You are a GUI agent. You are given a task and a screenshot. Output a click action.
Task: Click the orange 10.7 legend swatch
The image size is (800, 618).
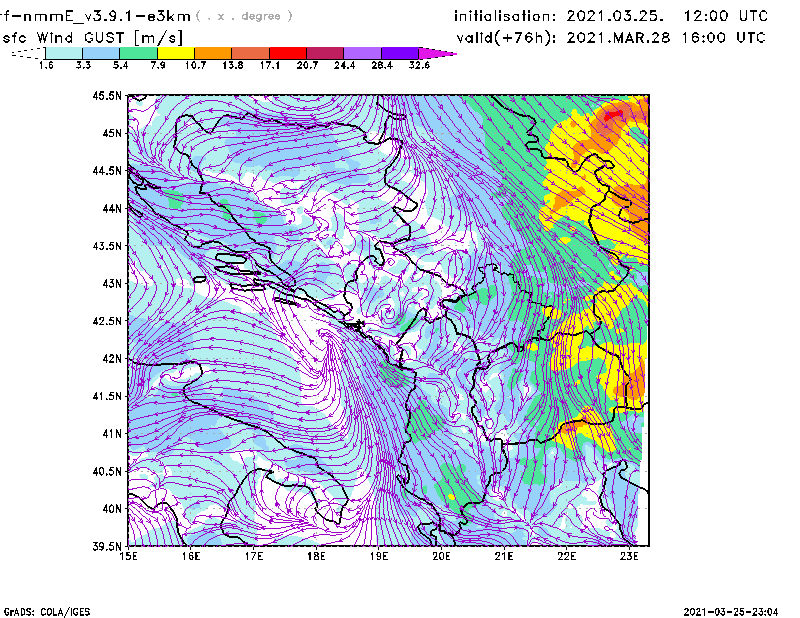point(213,53)
